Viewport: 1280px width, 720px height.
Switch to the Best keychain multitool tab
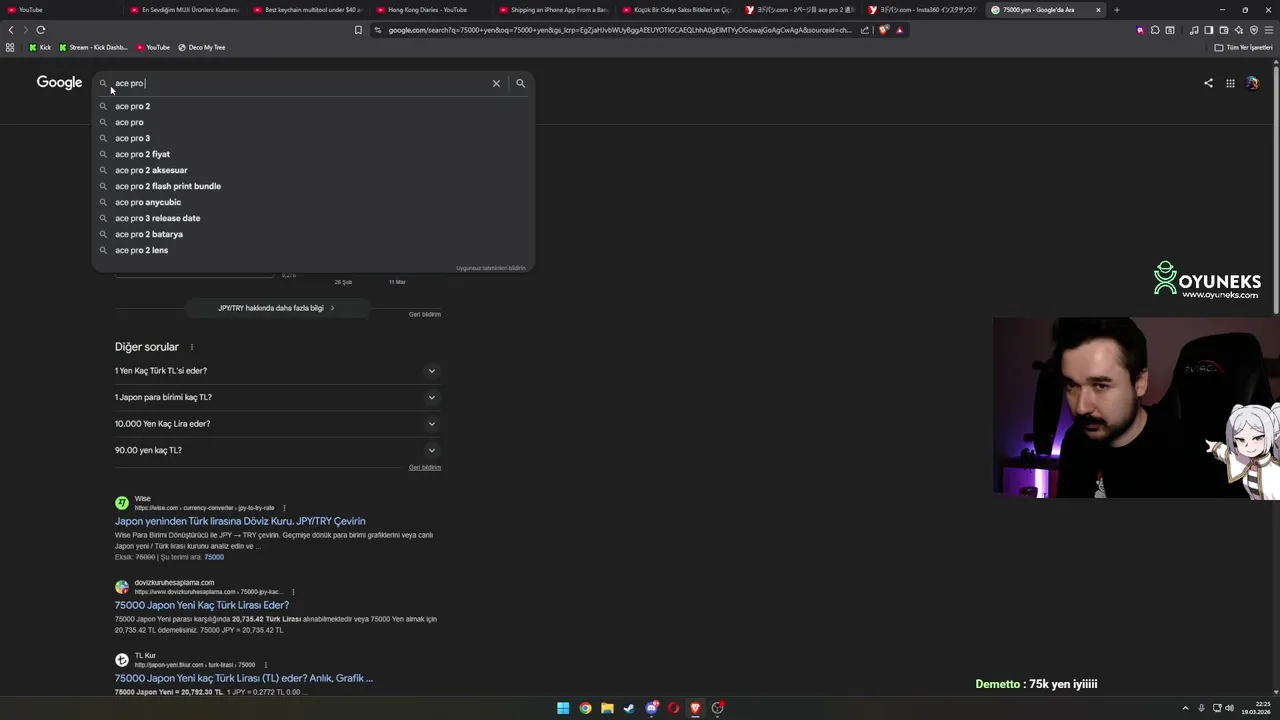pos(307,10)
